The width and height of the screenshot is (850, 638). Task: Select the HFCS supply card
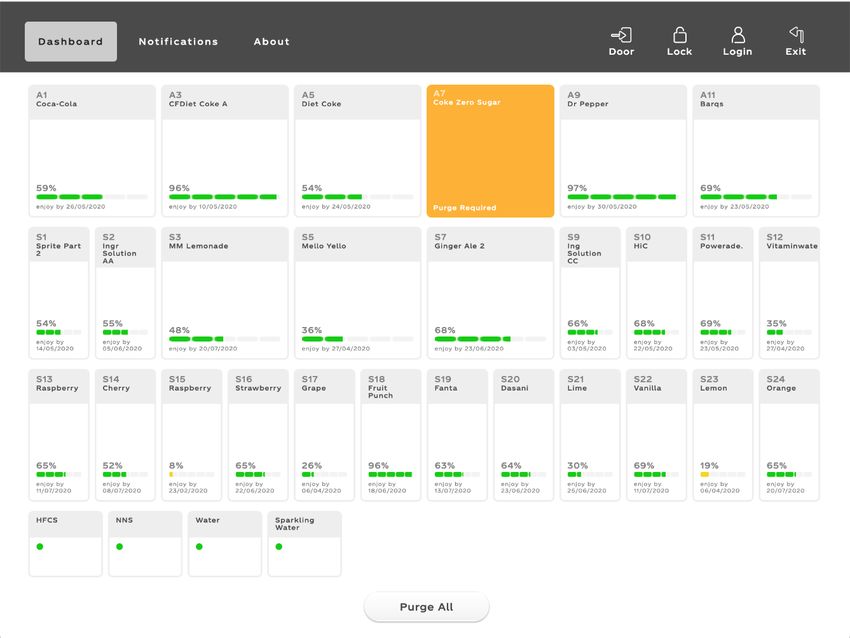[x=65, y=544]
